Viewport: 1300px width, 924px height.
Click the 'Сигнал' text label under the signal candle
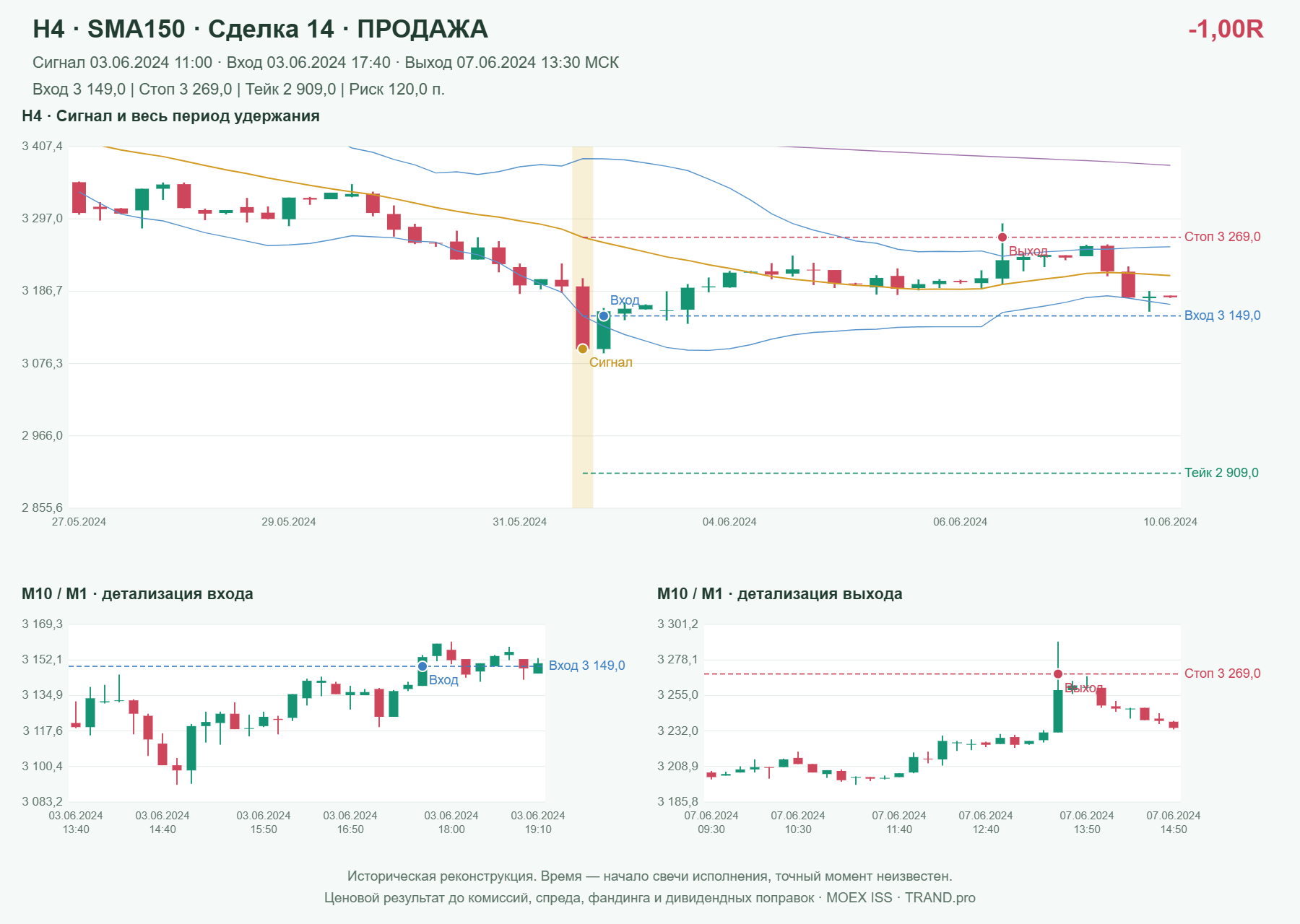[611, 362]
